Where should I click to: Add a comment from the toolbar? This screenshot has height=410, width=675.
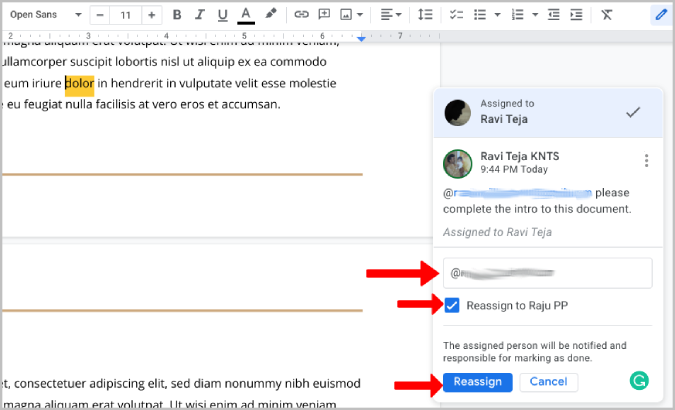pyautogui.click(x=324, y=15)
